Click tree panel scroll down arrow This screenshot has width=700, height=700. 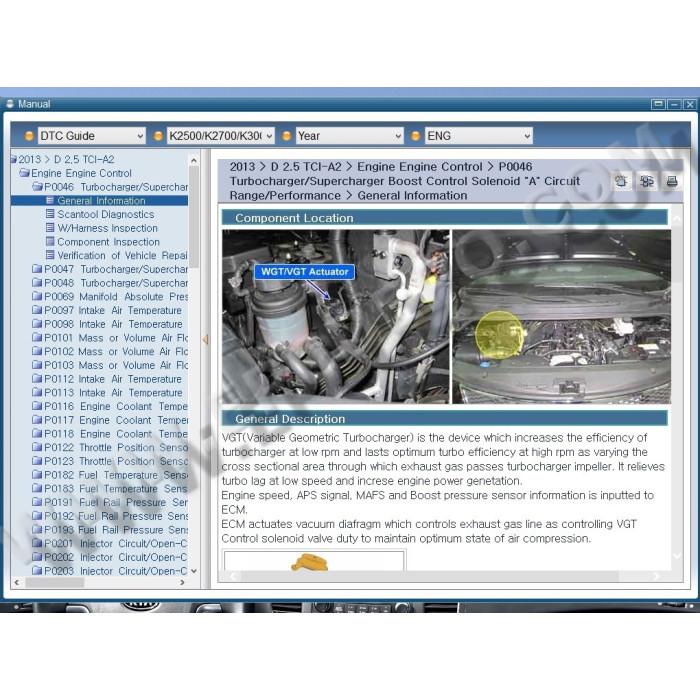[x=194, y=571]
